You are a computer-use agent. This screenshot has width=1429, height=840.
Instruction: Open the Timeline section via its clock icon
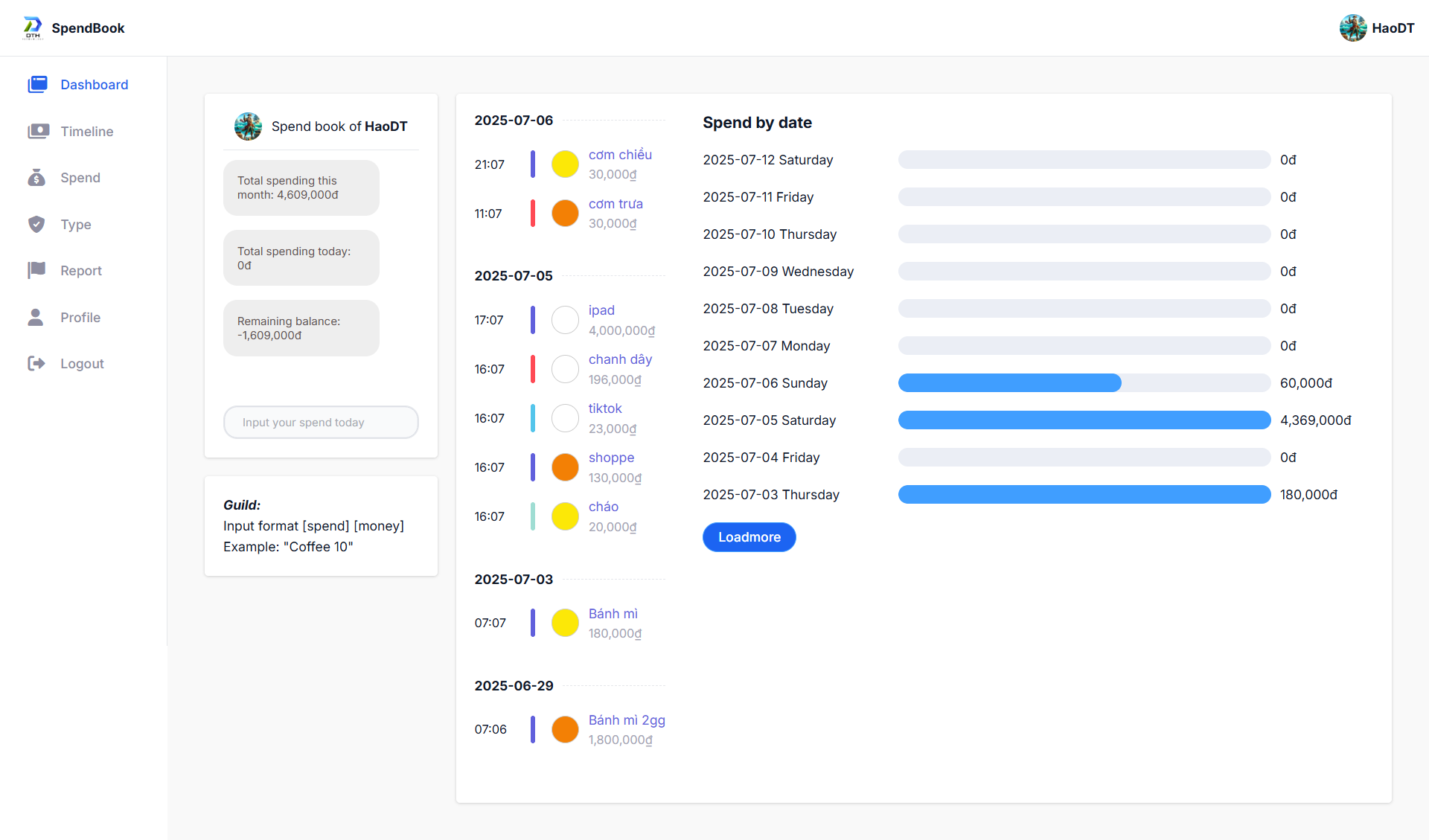click(x=37, y=131)
